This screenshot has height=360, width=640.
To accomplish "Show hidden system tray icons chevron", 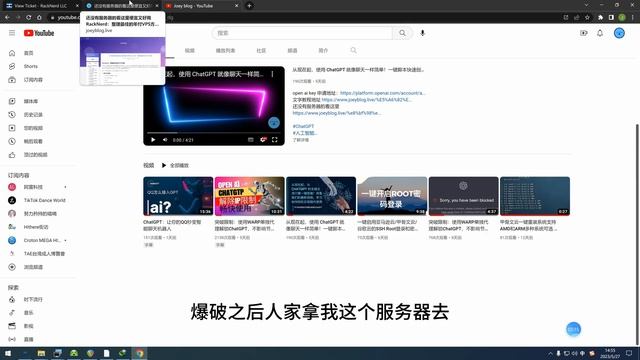I will pyautogui.click(x=550, y=353).
